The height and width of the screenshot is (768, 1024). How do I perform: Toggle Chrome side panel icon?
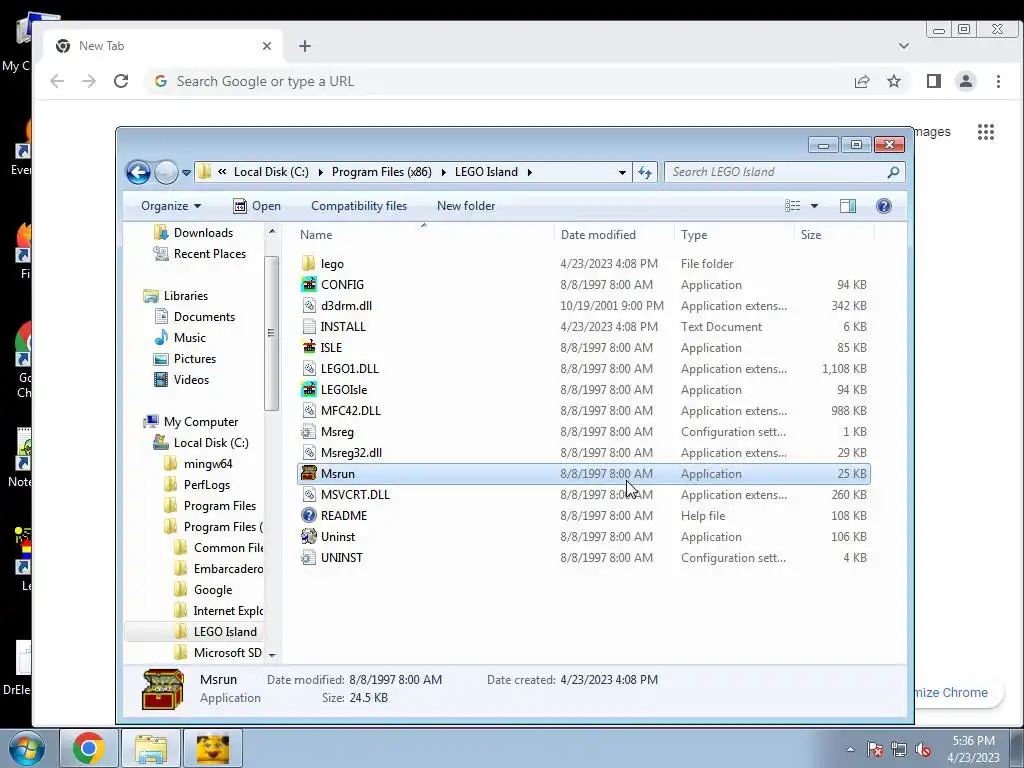click(934, 81)
